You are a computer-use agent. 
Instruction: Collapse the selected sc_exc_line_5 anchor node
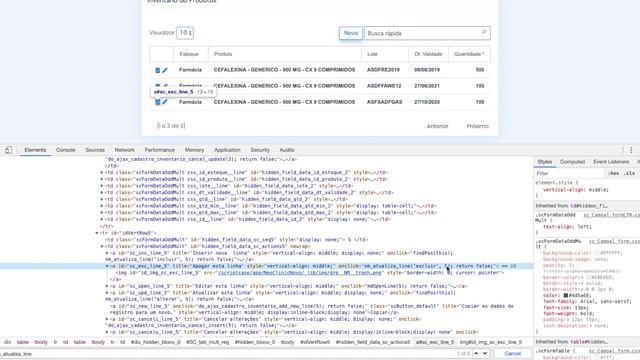(107, 266)
